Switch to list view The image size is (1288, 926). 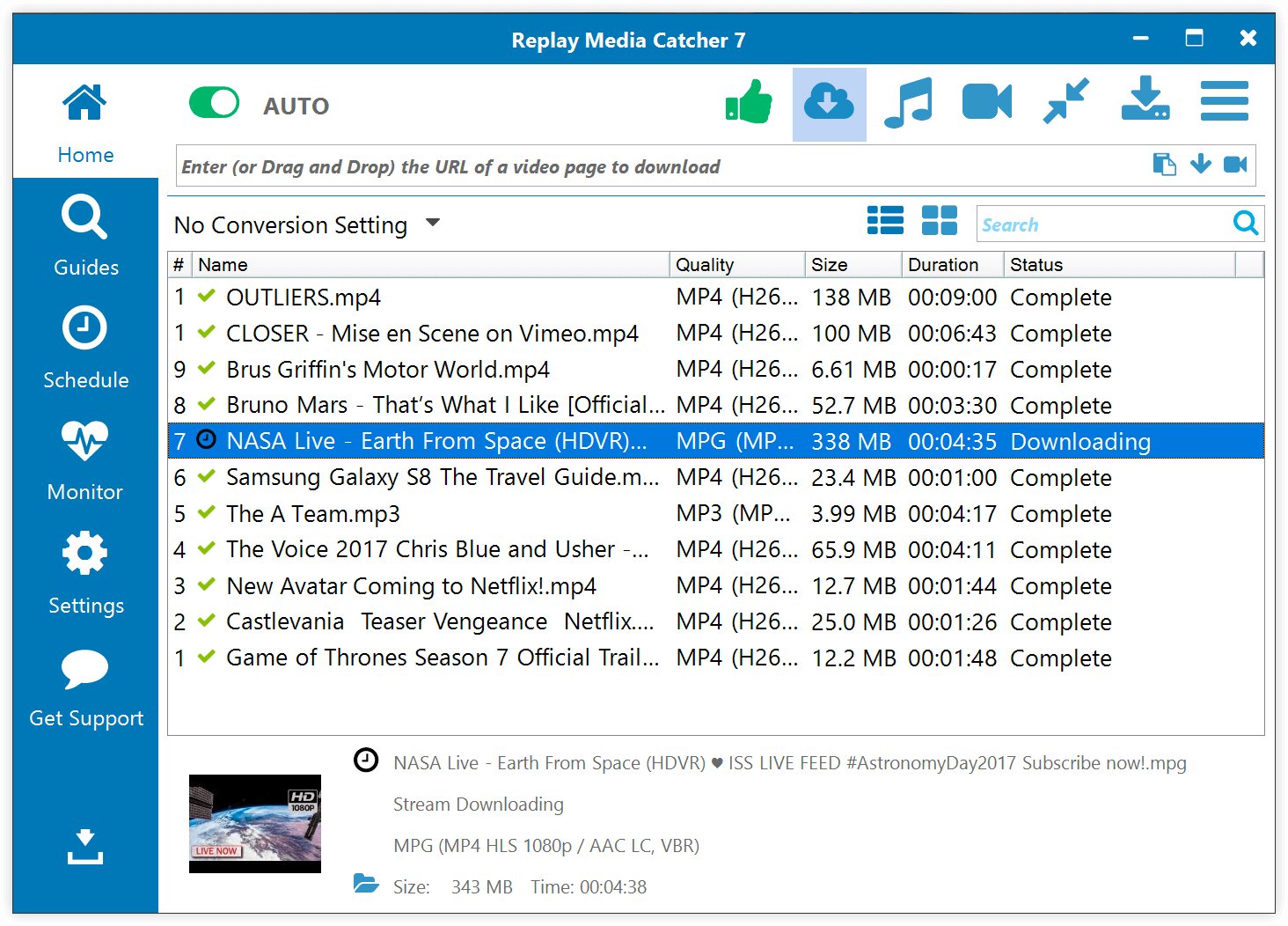tap(885, 220)
